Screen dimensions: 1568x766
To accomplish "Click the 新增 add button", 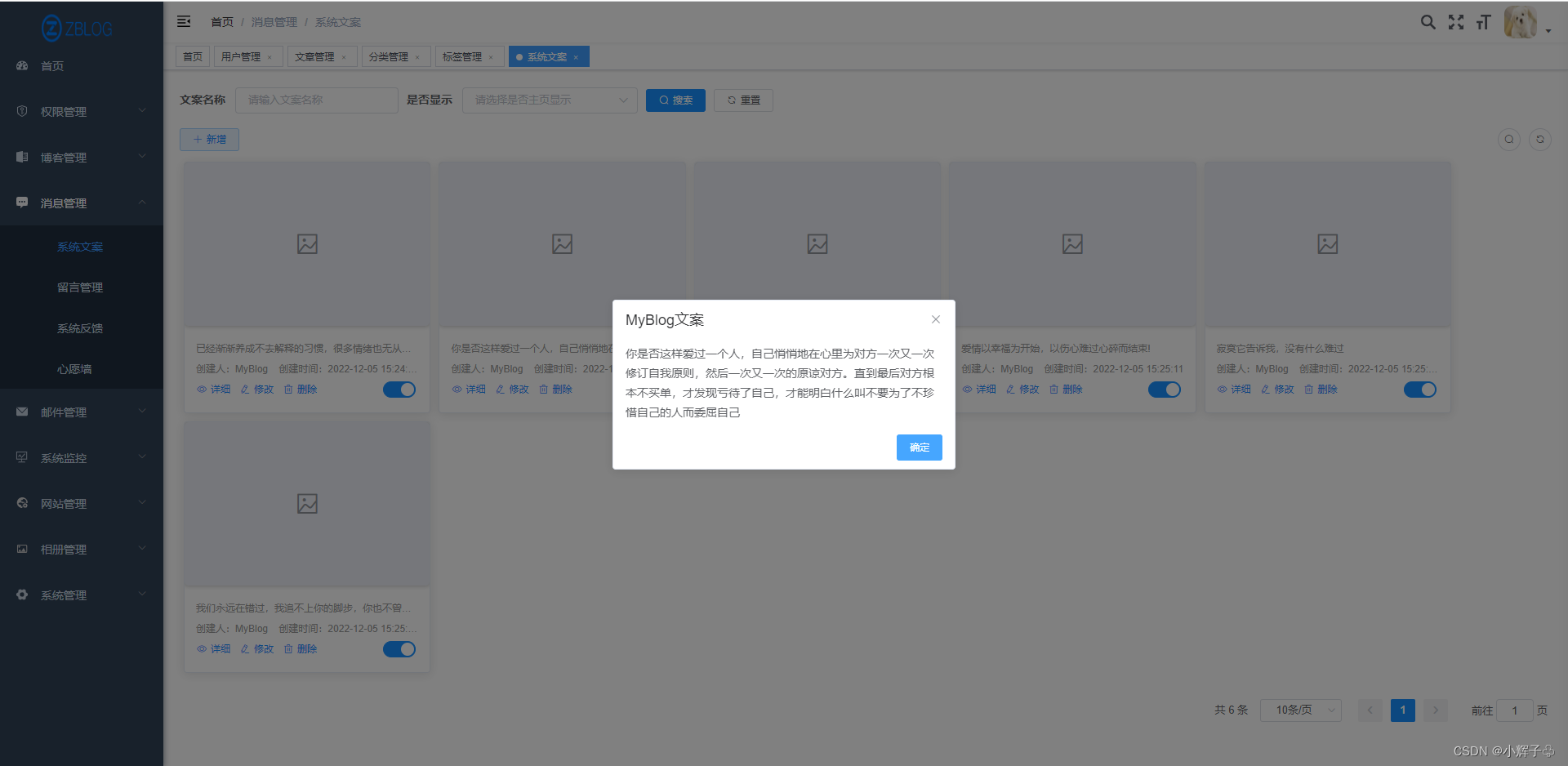I will [209, 140].
